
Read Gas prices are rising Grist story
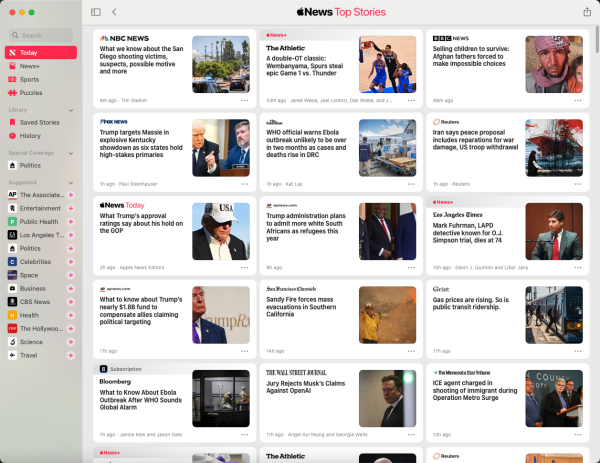pos(471,303)
